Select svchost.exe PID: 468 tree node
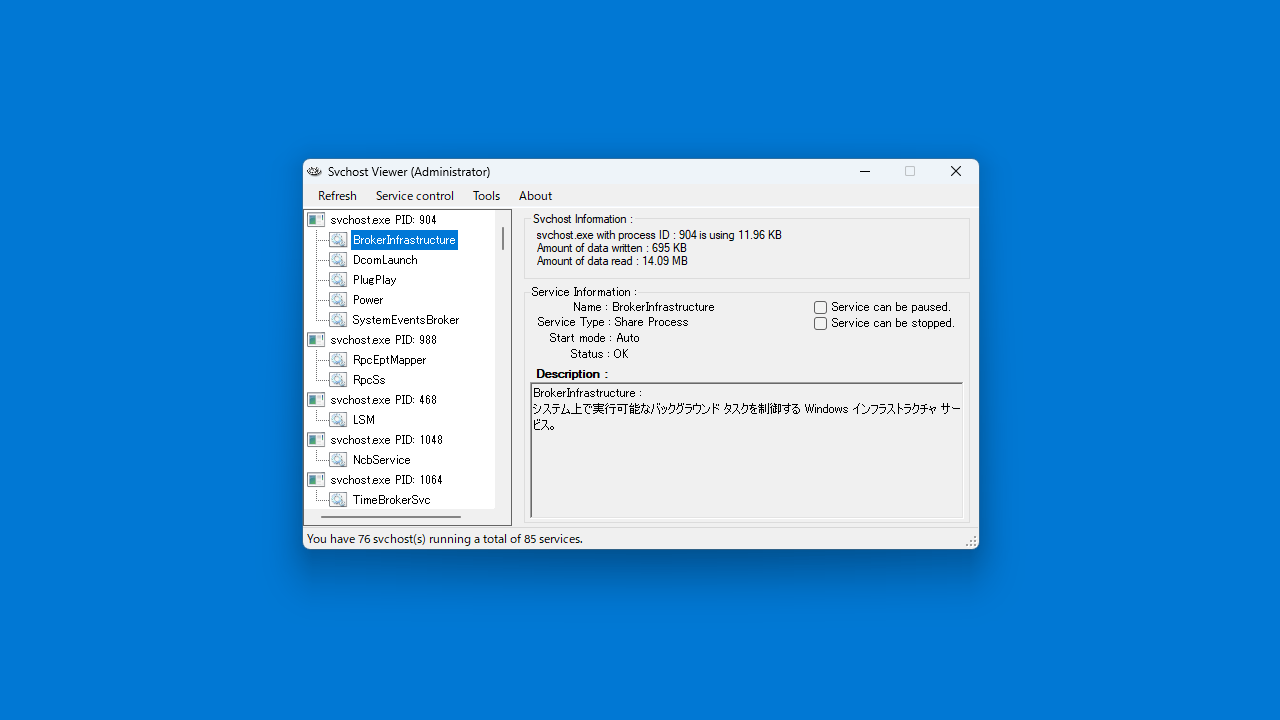 tap(383, 400)
